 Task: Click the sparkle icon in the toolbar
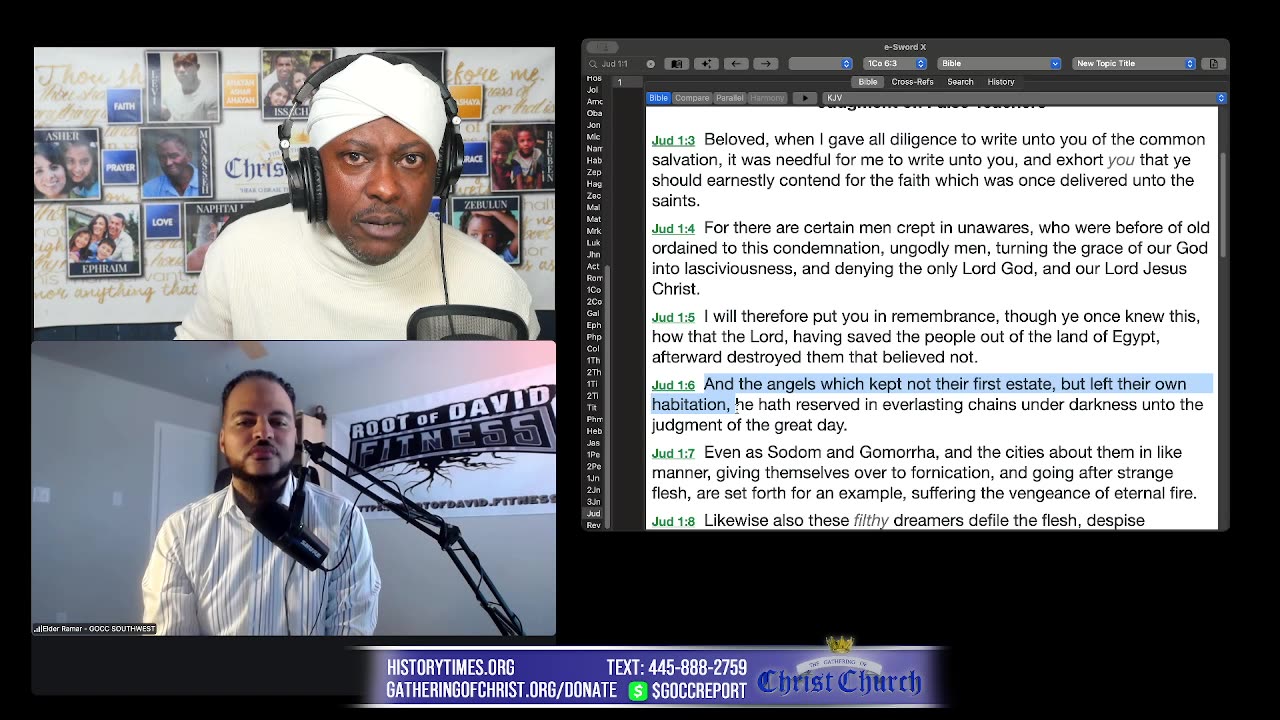coord(706,64)
